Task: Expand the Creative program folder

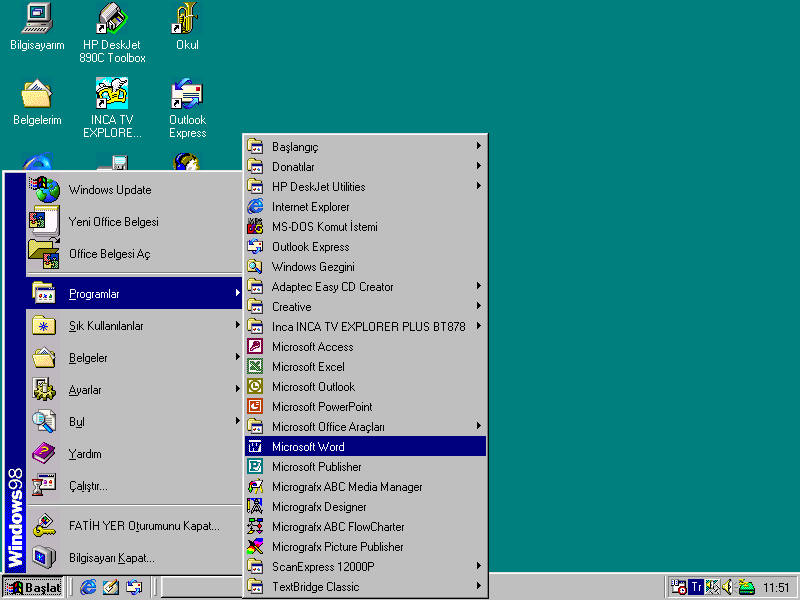Action: (x=365, y=307)
